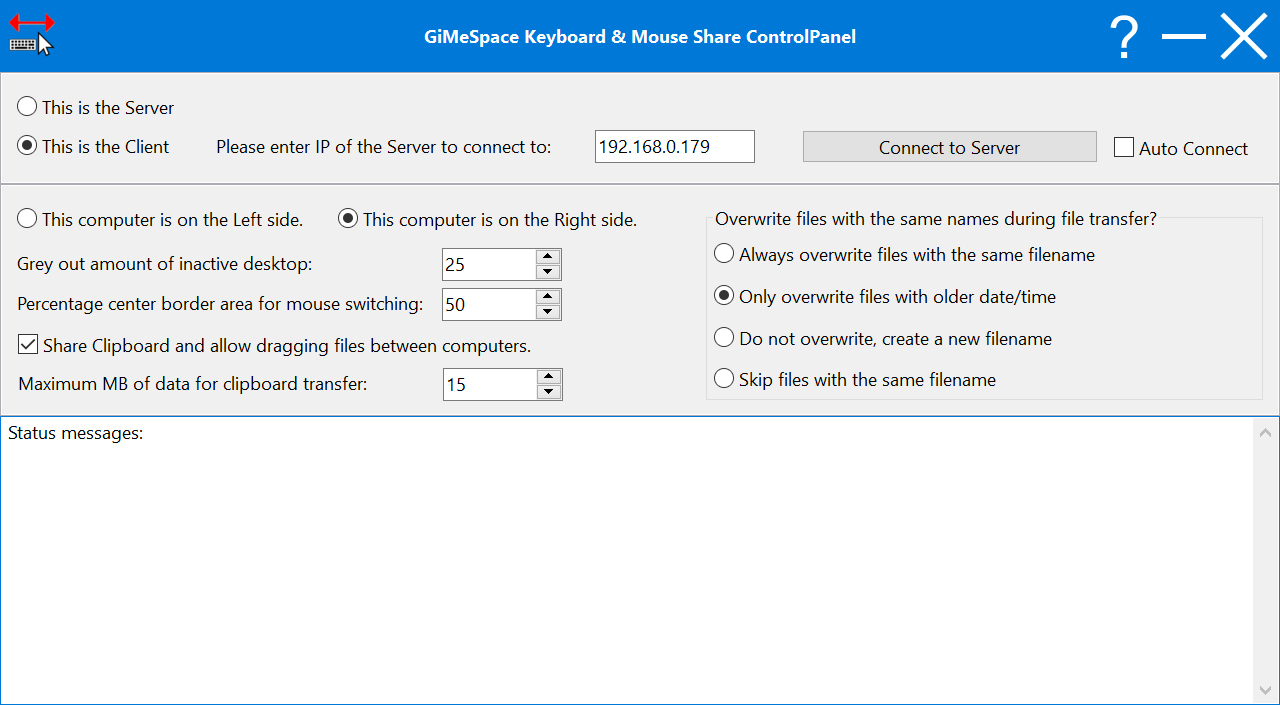1280x705 pixels.
Task: Increase maximum clipboard MB with up arrow
Action: point(548,377)
